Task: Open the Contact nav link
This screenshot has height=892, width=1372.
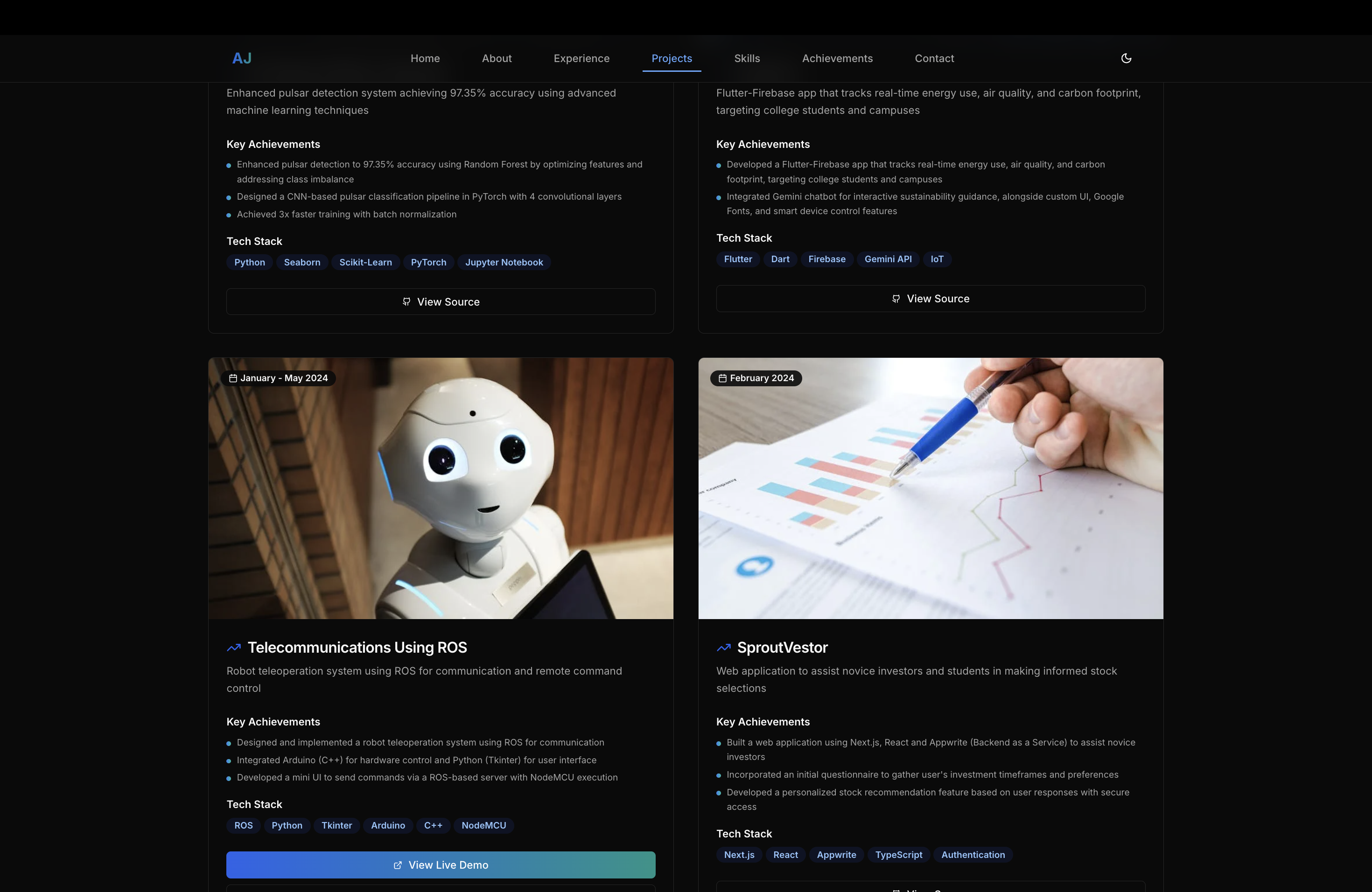Action: (934, 58)
